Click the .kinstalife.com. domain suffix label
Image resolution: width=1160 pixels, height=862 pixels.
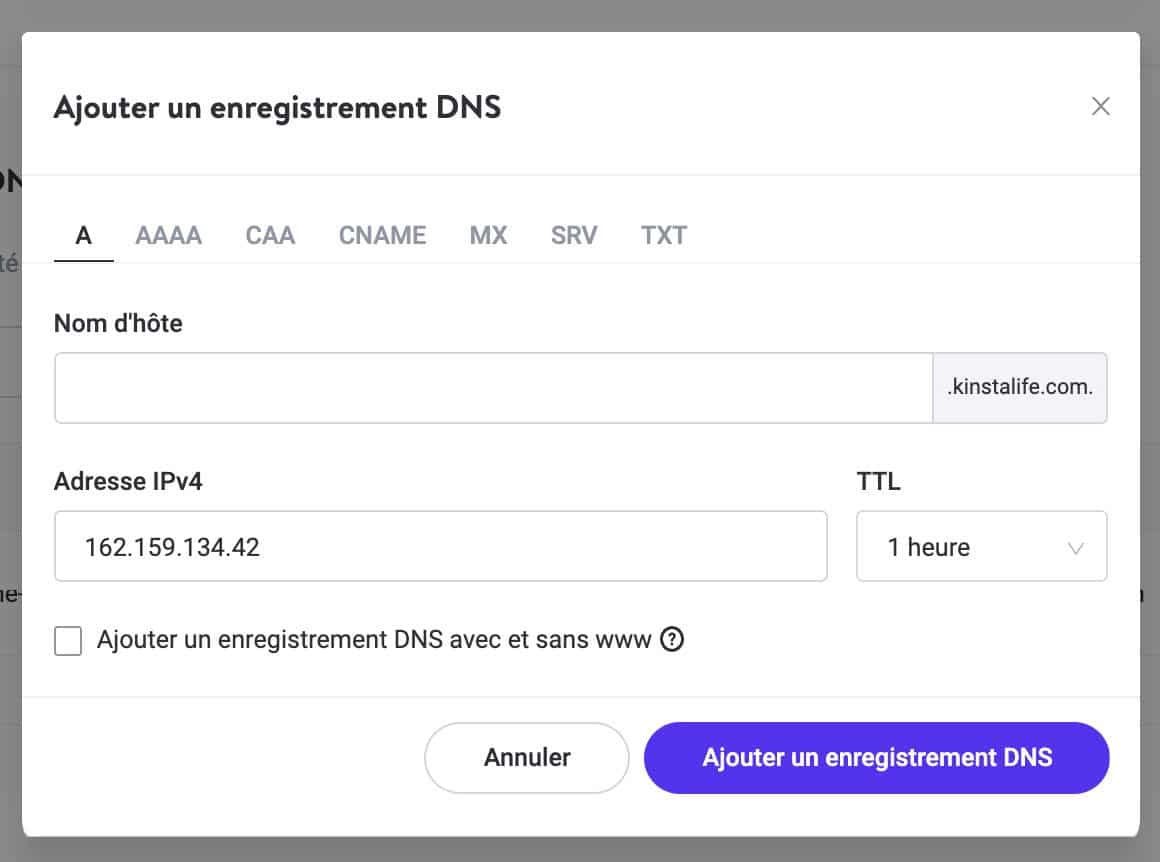pos(1020,387)
